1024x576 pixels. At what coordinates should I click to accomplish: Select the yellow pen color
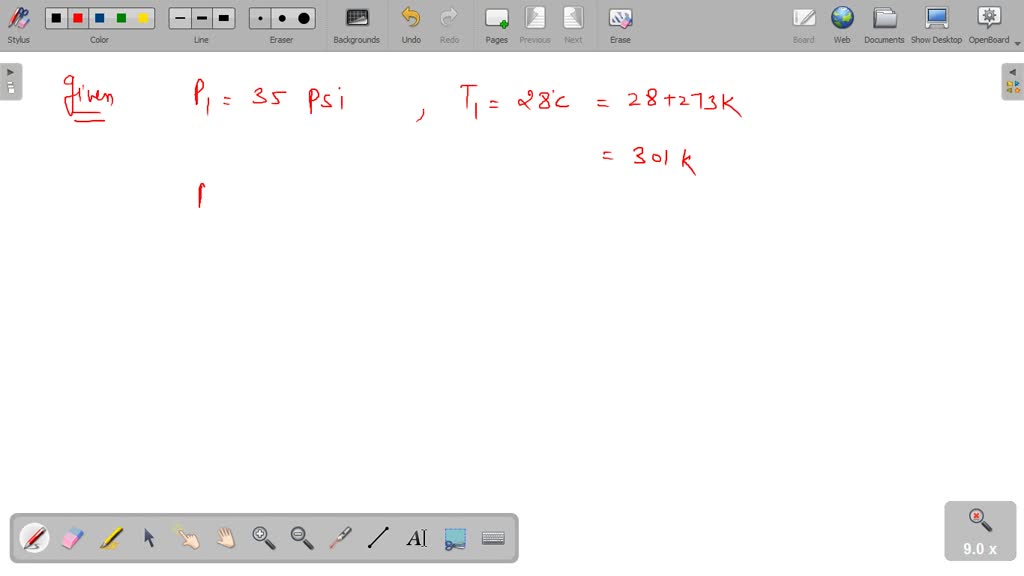[x=143, y=18]
